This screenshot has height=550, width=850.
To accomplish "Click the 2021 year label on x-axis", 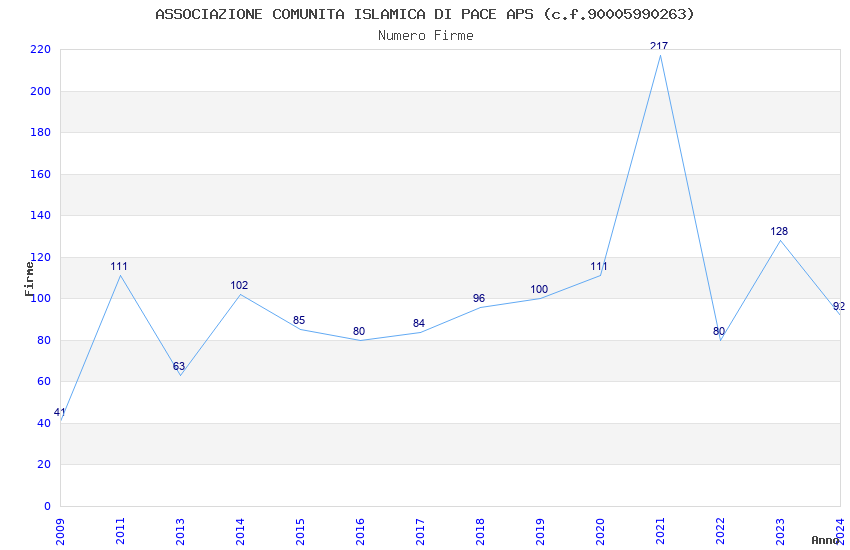I will click(660, 532).
